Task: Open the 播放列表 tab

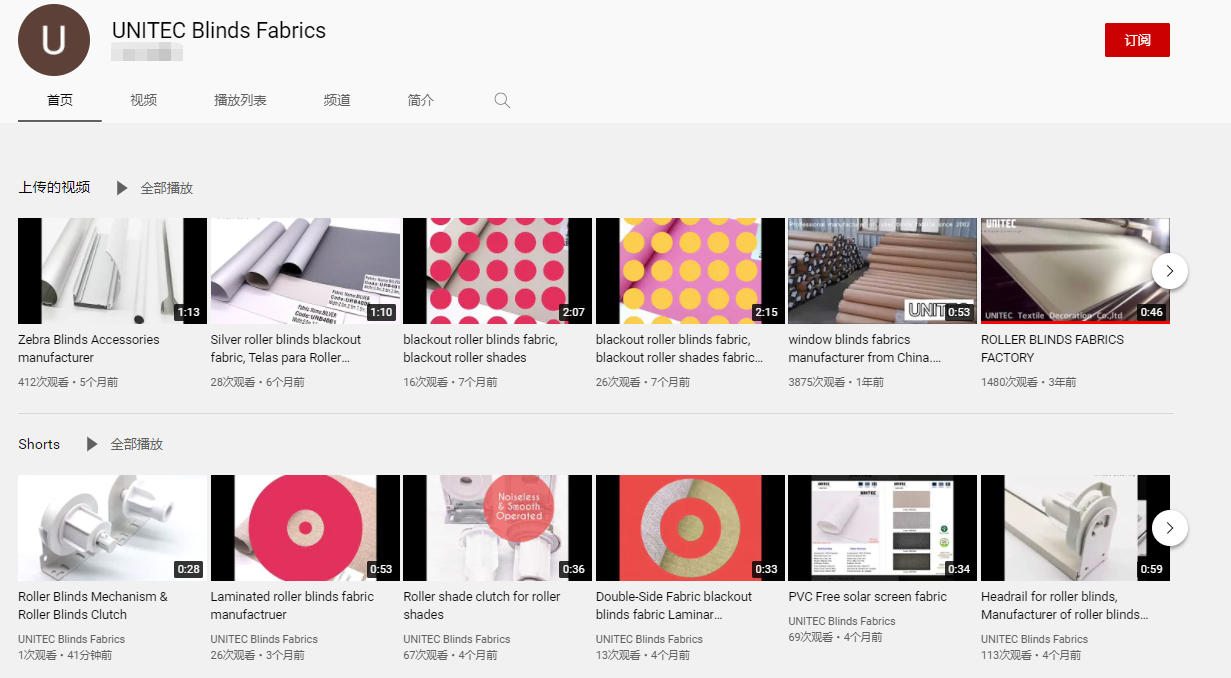Action: click(240, 100)
